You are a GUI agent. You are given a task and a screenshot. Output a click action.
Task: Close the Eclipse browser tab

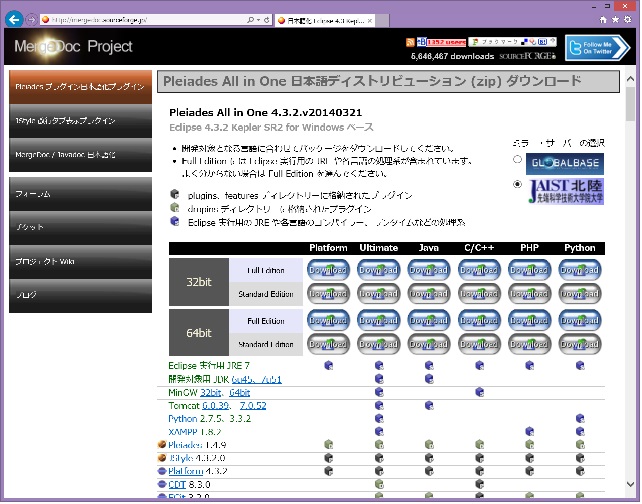point(370,20)
